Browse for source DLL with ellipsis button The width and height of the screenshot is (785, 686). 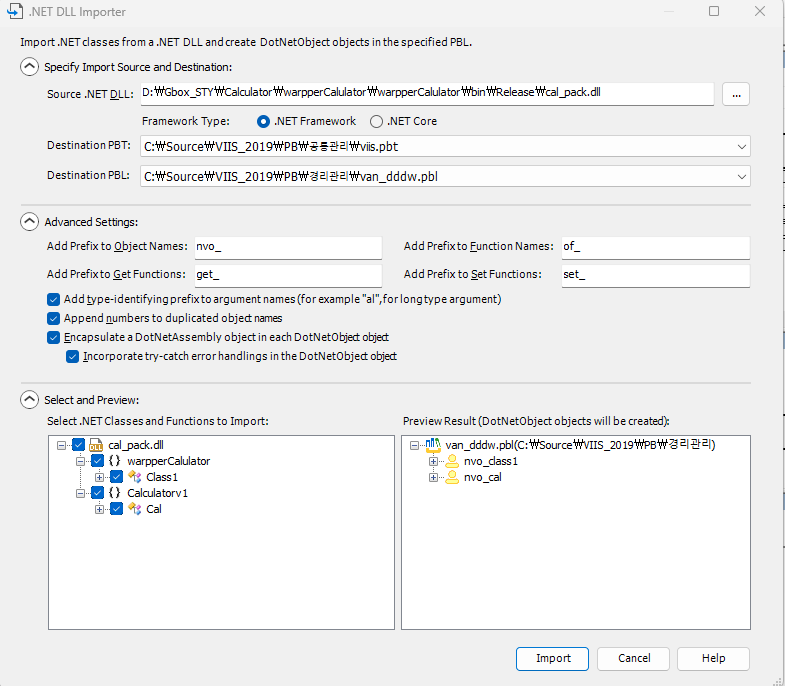point(736,94)
